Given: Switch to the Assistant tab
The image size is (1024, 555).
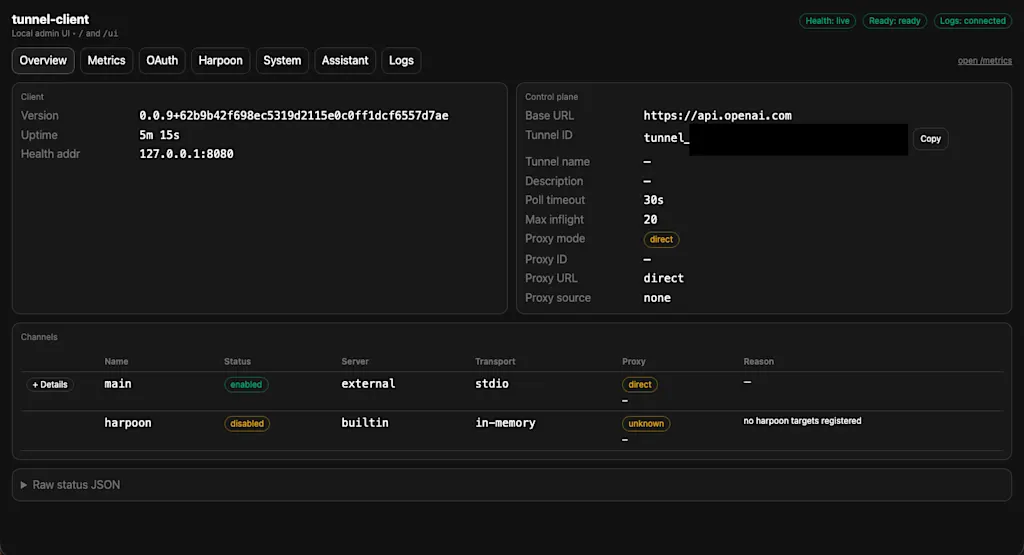Looking at the screenshot, I should [x=345, y=61].
